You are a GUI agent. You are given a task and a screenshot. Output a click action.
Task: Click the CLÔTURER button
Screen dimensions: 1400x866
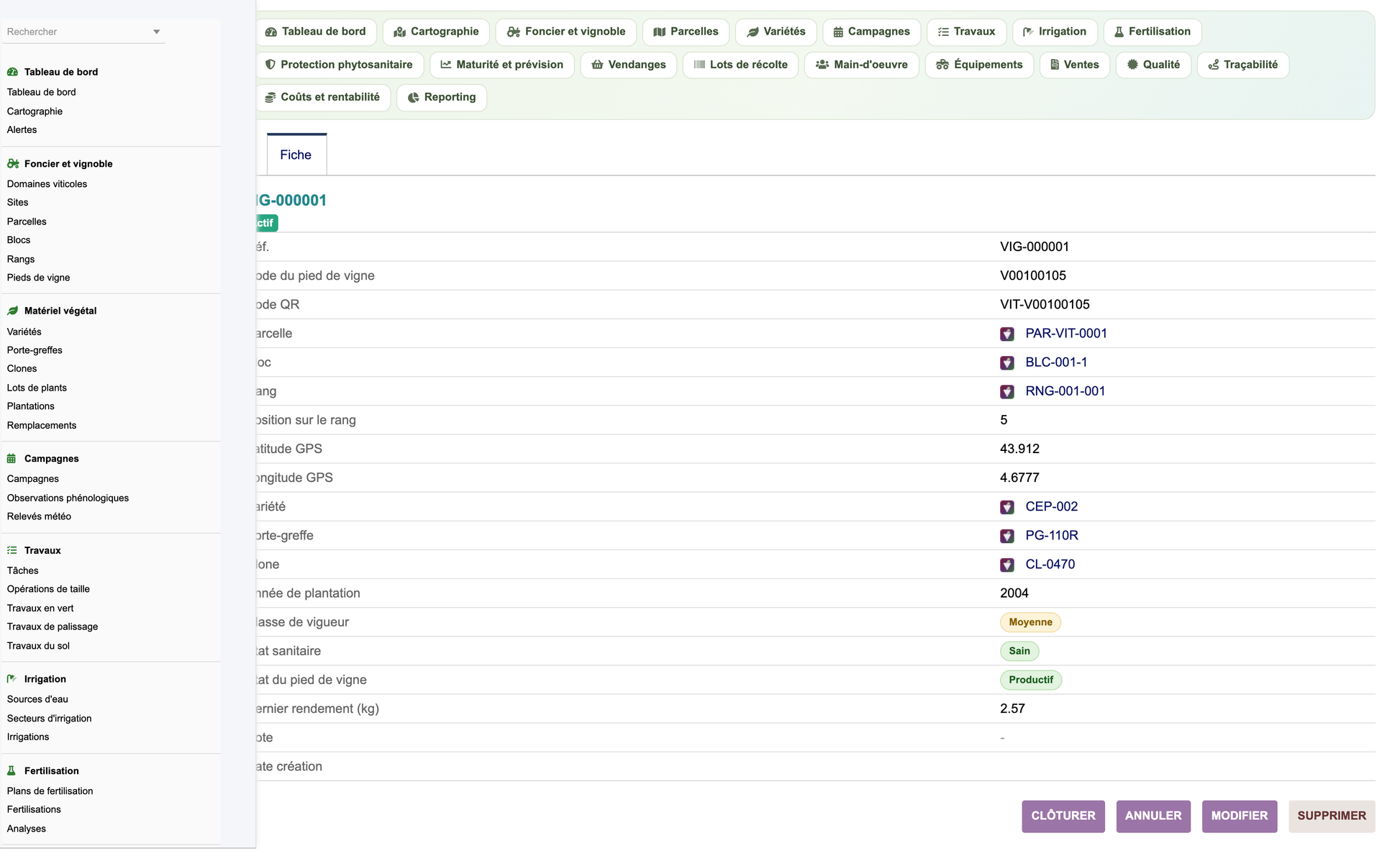[1063, 816]
